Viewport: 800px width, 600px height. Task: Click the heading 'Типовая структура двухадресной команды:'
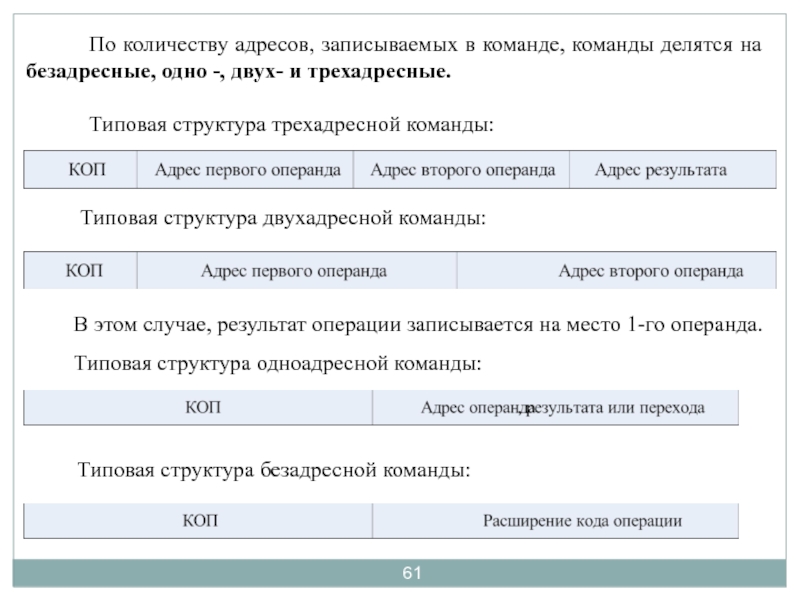point(282,217)
